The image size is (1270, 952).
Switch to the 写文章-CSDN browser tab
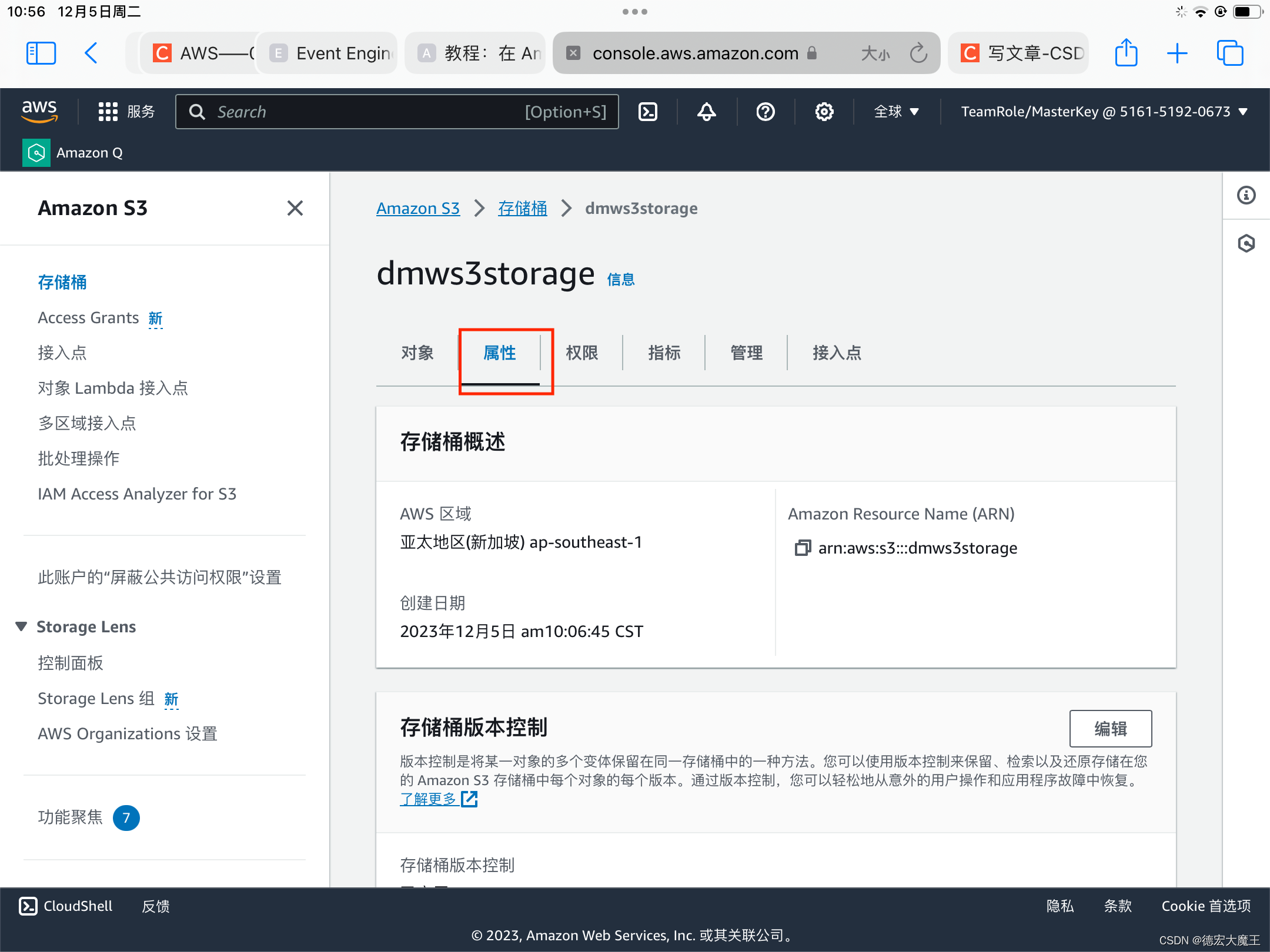tap(1018, 53)
